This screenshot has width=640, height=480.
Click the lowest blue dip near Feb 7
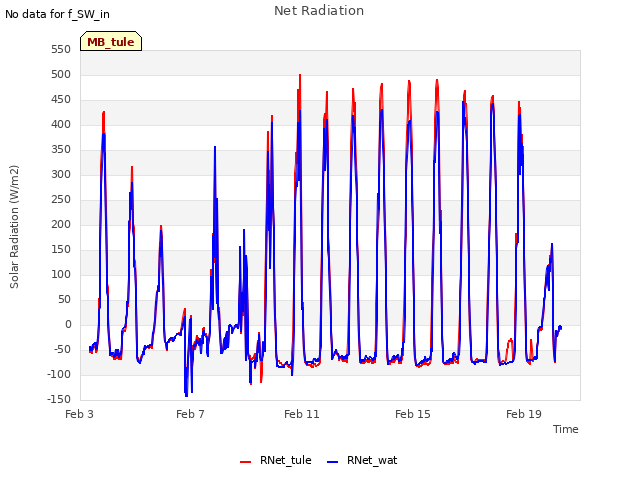pyautogui.click(x=186, y=395)
